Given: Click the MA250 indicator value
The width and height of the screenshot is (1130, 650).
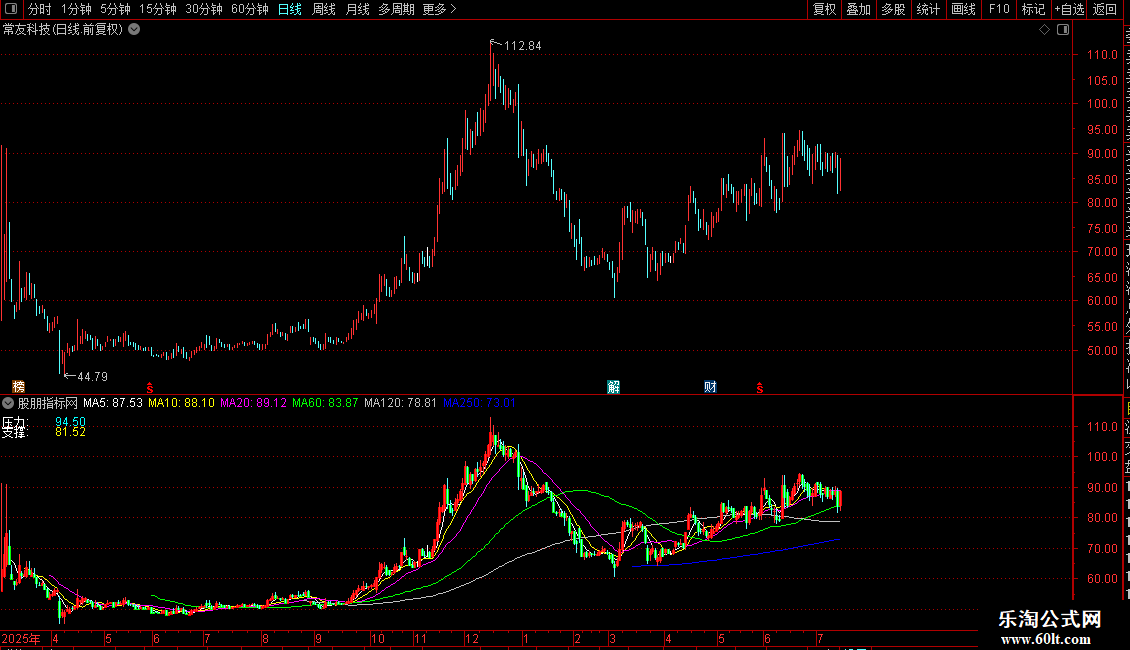Looking at the screenshot, I should coord(479,403).
